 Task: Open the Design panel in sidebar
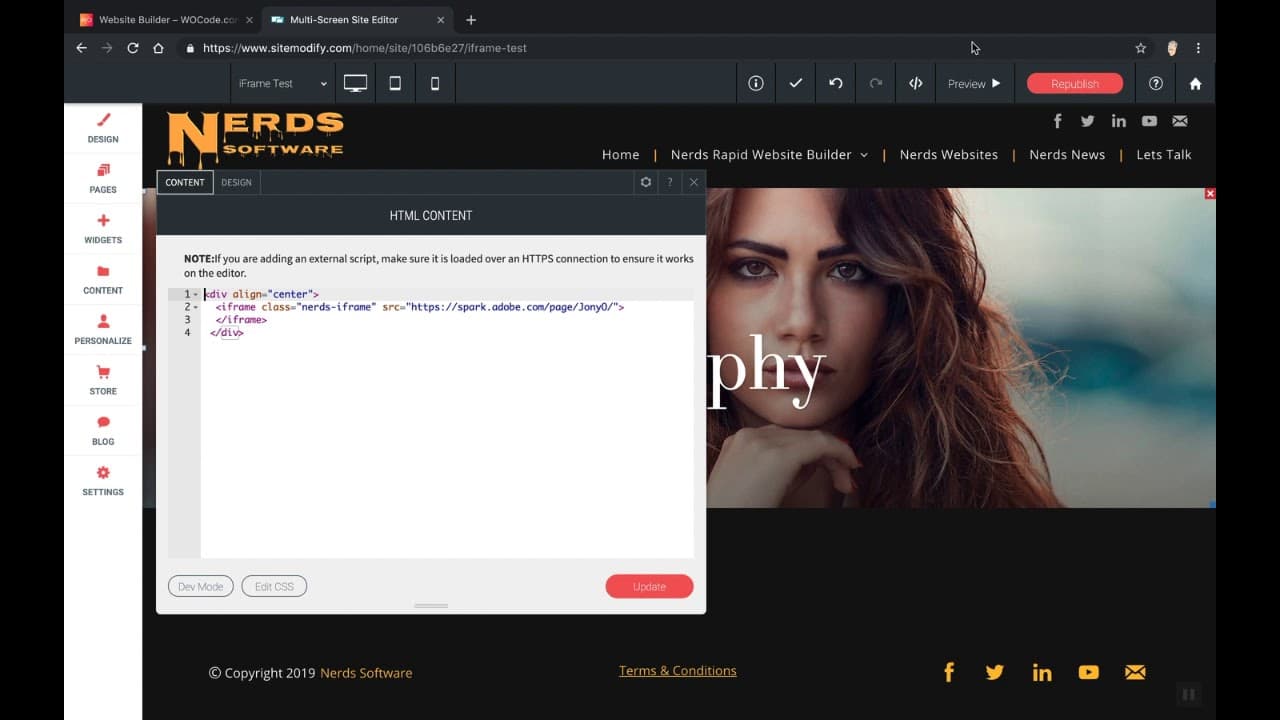tap(103, 128)
